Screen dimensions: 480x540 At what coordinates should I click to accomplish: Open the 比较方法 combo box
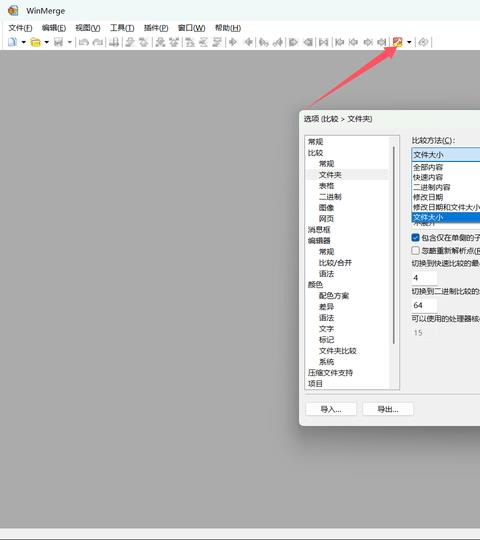[446, 155]
